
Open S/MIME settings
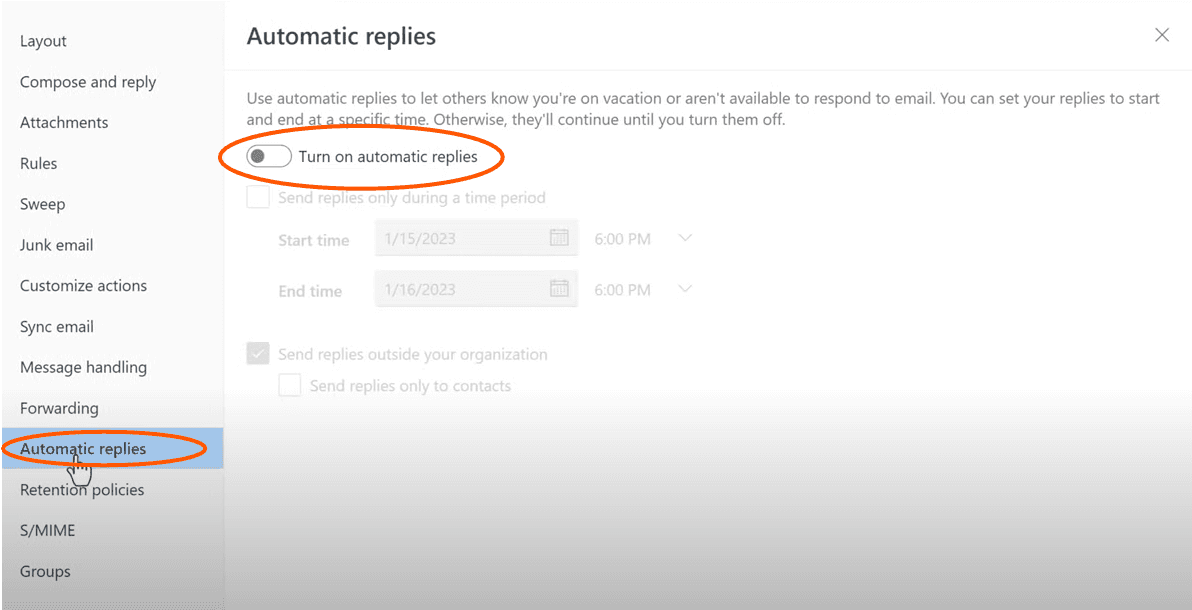click(47, 530)
